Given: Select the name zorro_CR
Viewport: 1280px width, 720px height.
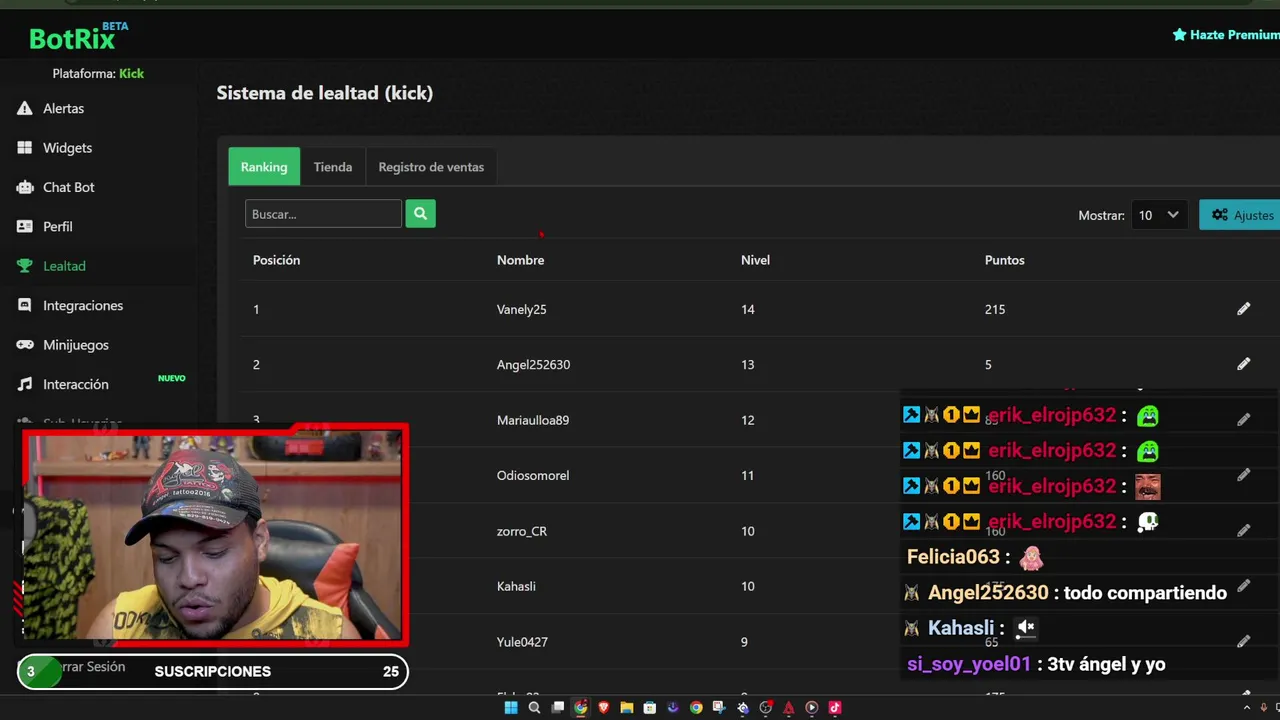Looking at the screenshot, I should pyautogui.click(x=521, y=531).
